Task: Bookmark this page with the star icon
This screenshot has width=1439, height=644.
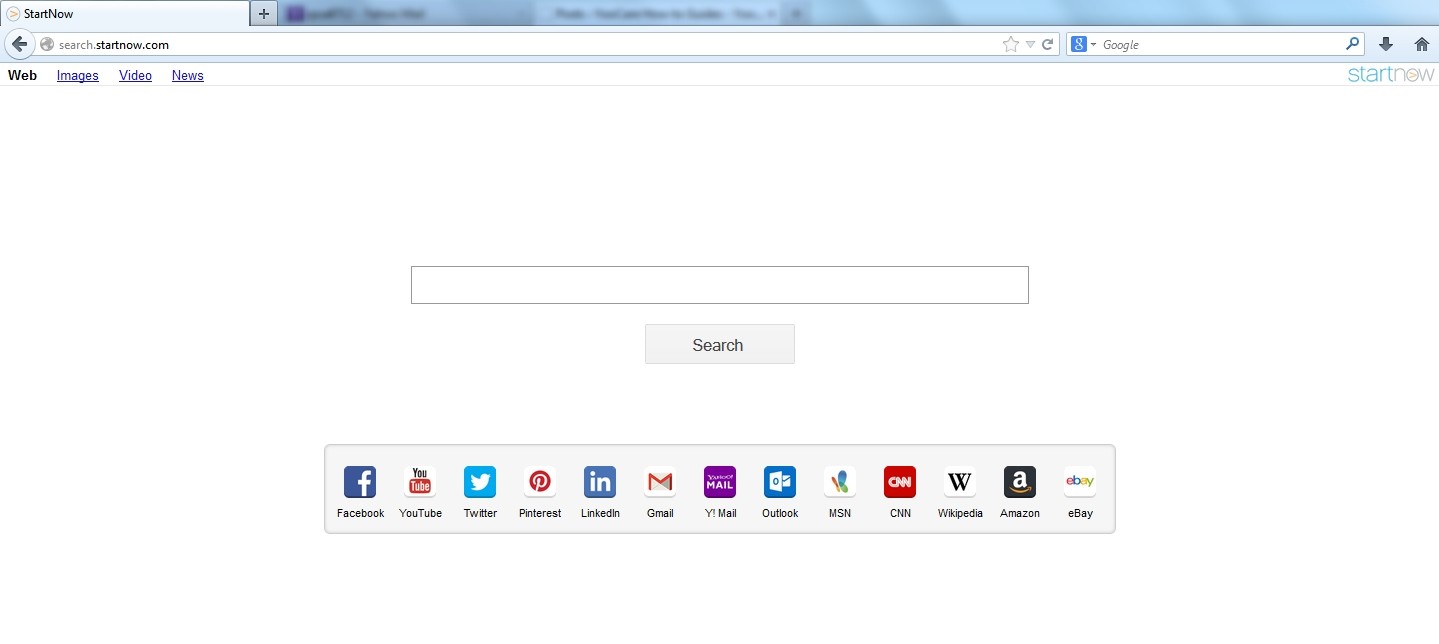Action: (1011, 44)
